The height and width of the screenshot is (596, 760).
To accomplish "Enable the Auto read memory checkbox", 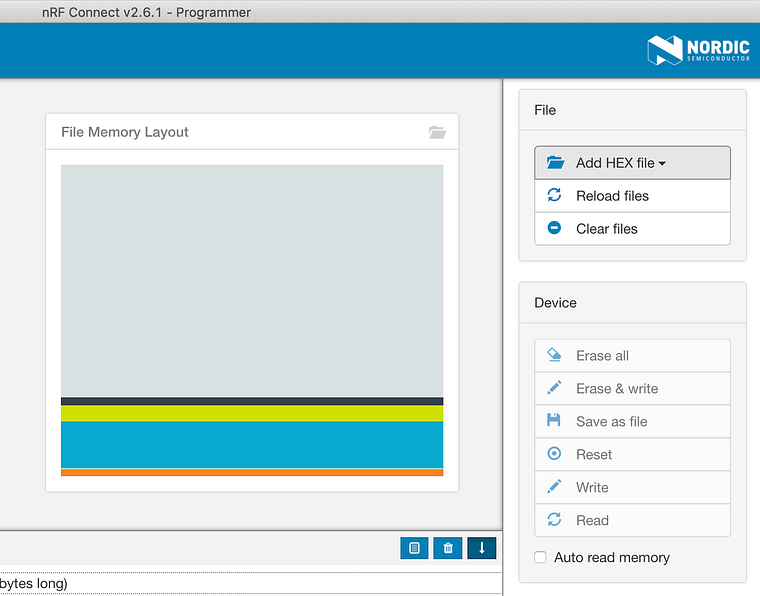I will pos(541,557).
